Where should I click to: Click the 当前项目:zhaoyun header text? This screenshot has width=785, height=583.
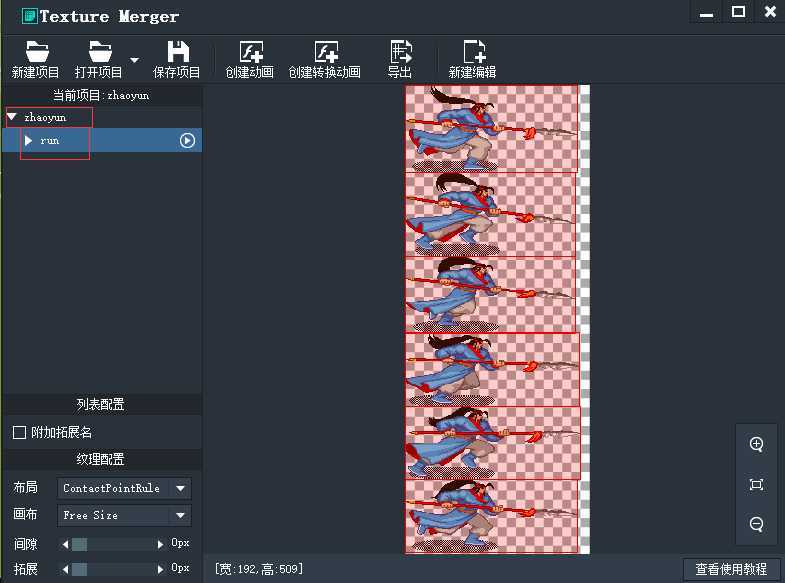[101, 95]
